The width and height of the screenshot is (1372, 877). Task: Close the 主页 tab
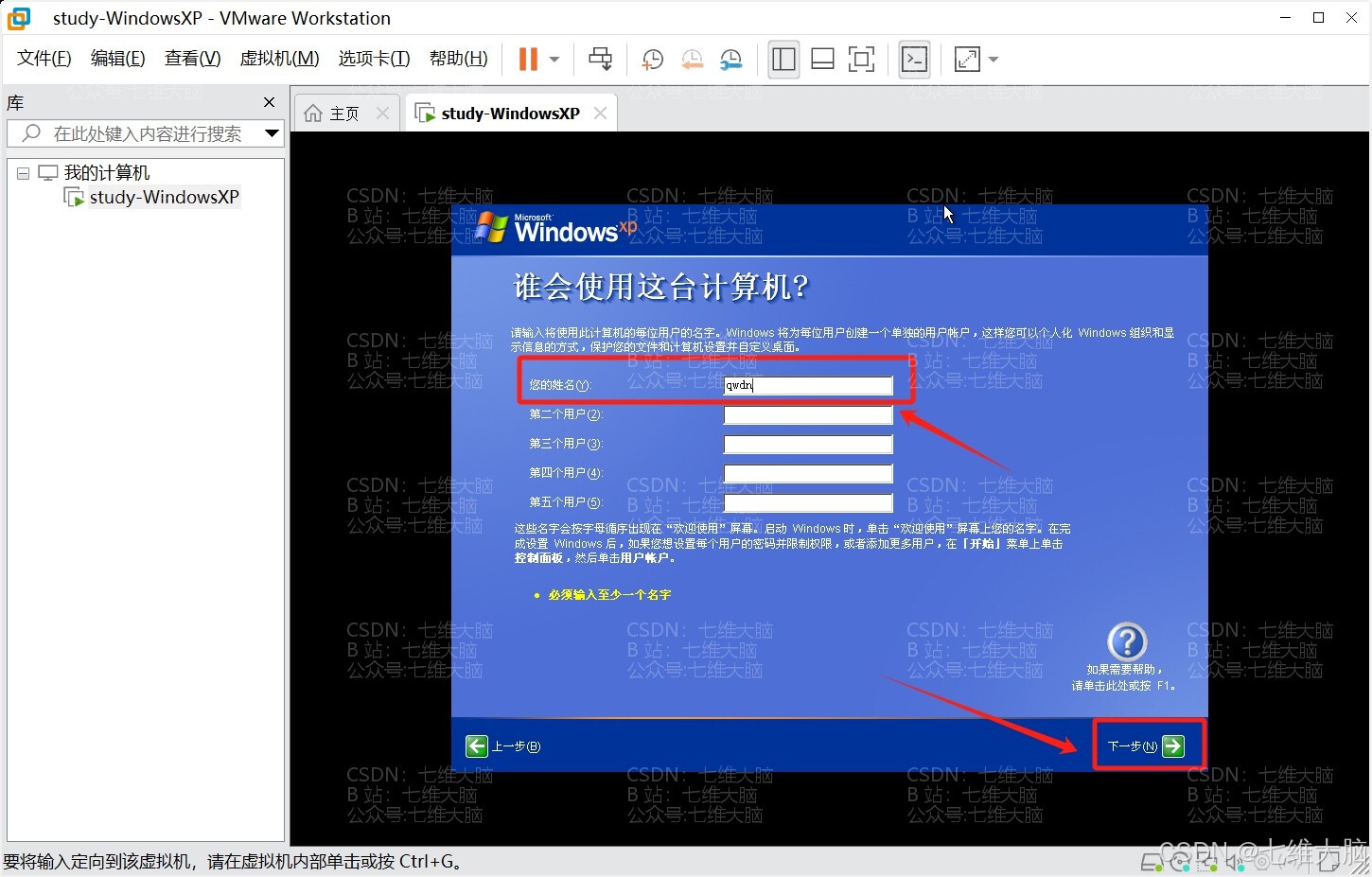pyautogui.click(x=382, y=114)
